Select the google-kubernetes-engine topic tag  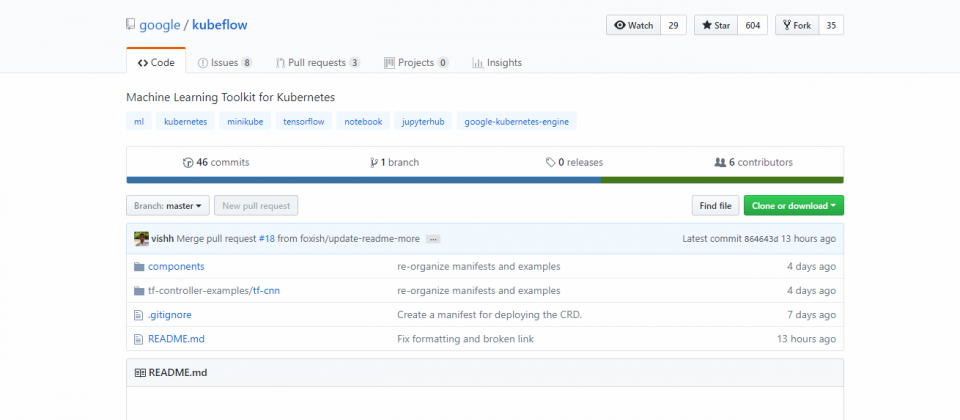pos(517,121)
